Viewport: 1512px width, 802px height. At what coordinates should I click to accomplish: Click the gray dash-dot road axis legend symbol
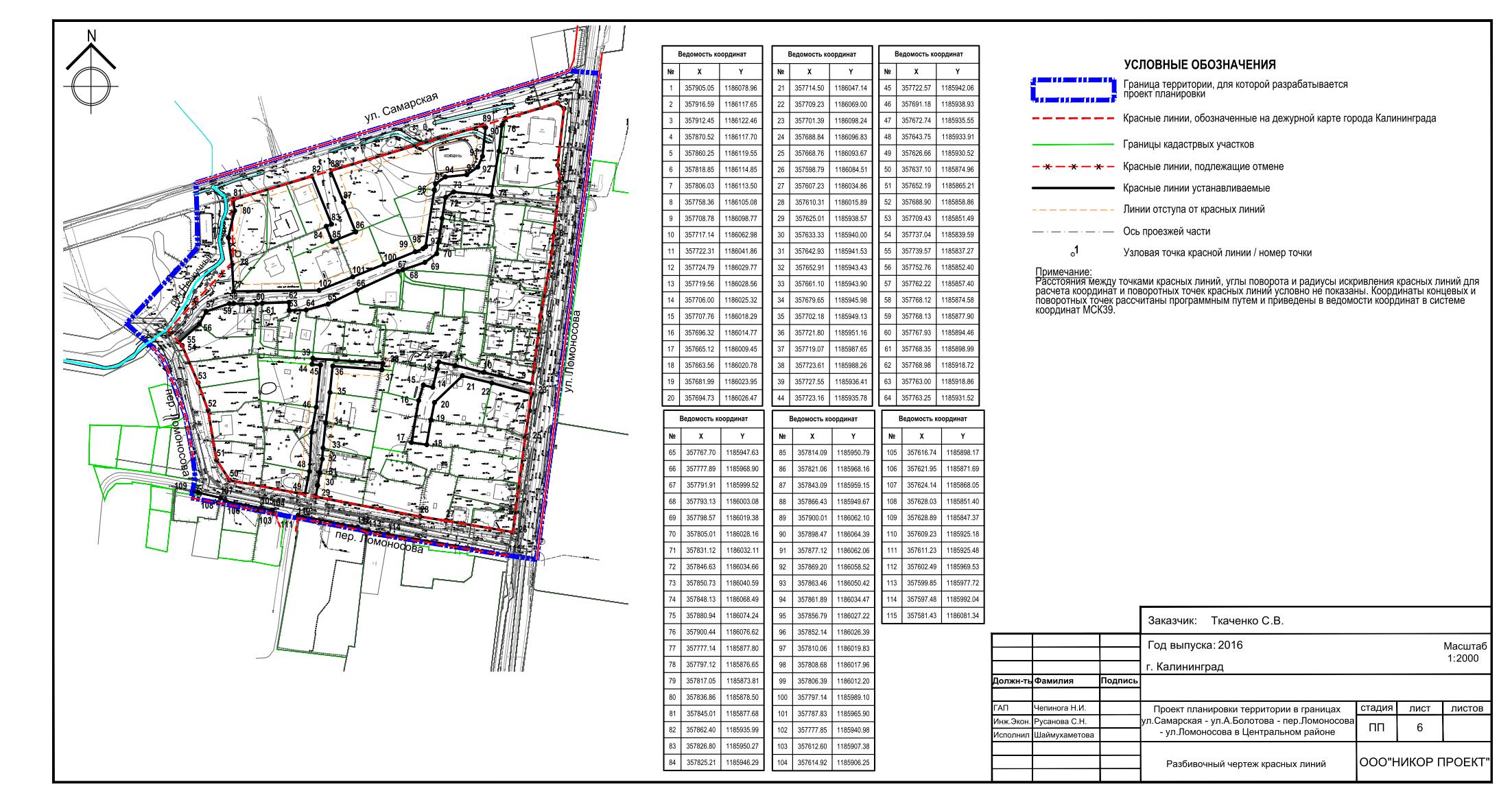click(x=1073, y=232)
